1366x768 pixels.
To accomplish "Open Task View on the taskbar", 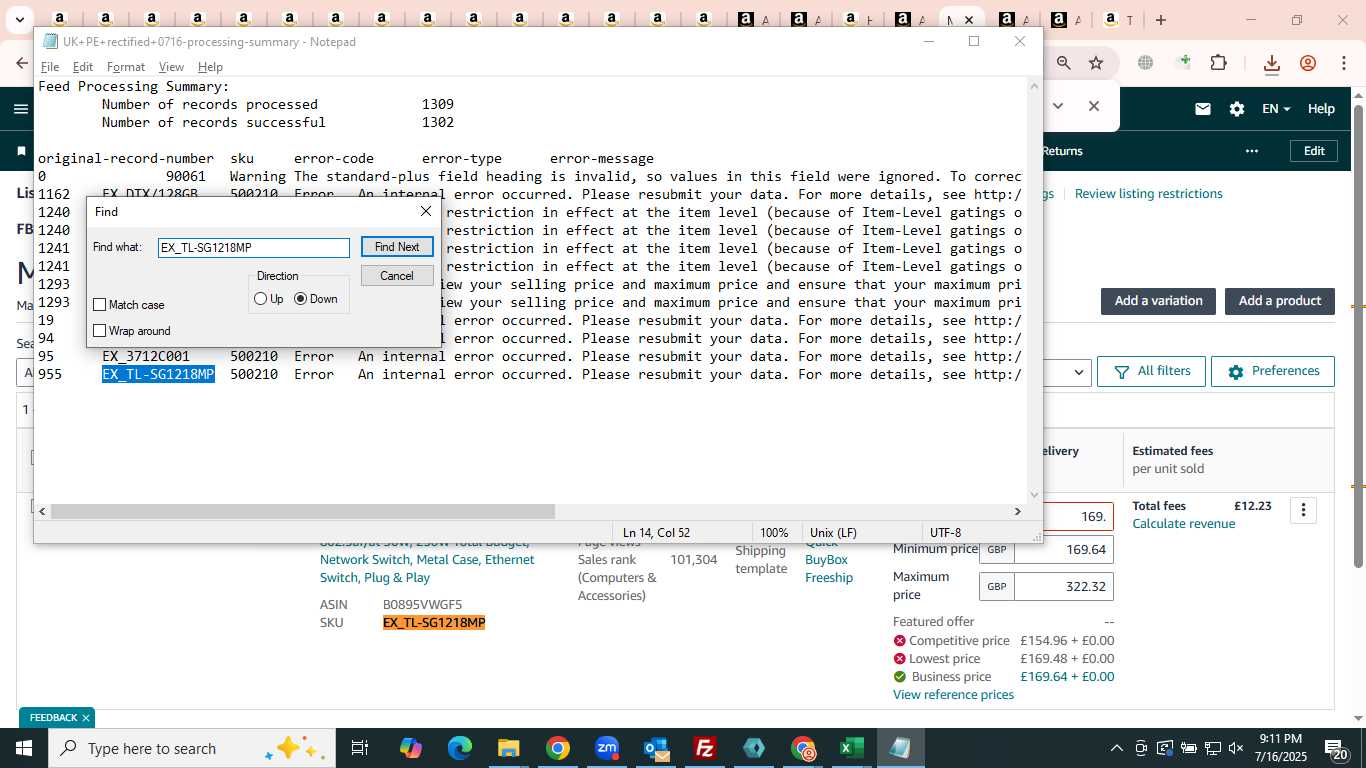I will pyautogui.click(x=360, y=748).
